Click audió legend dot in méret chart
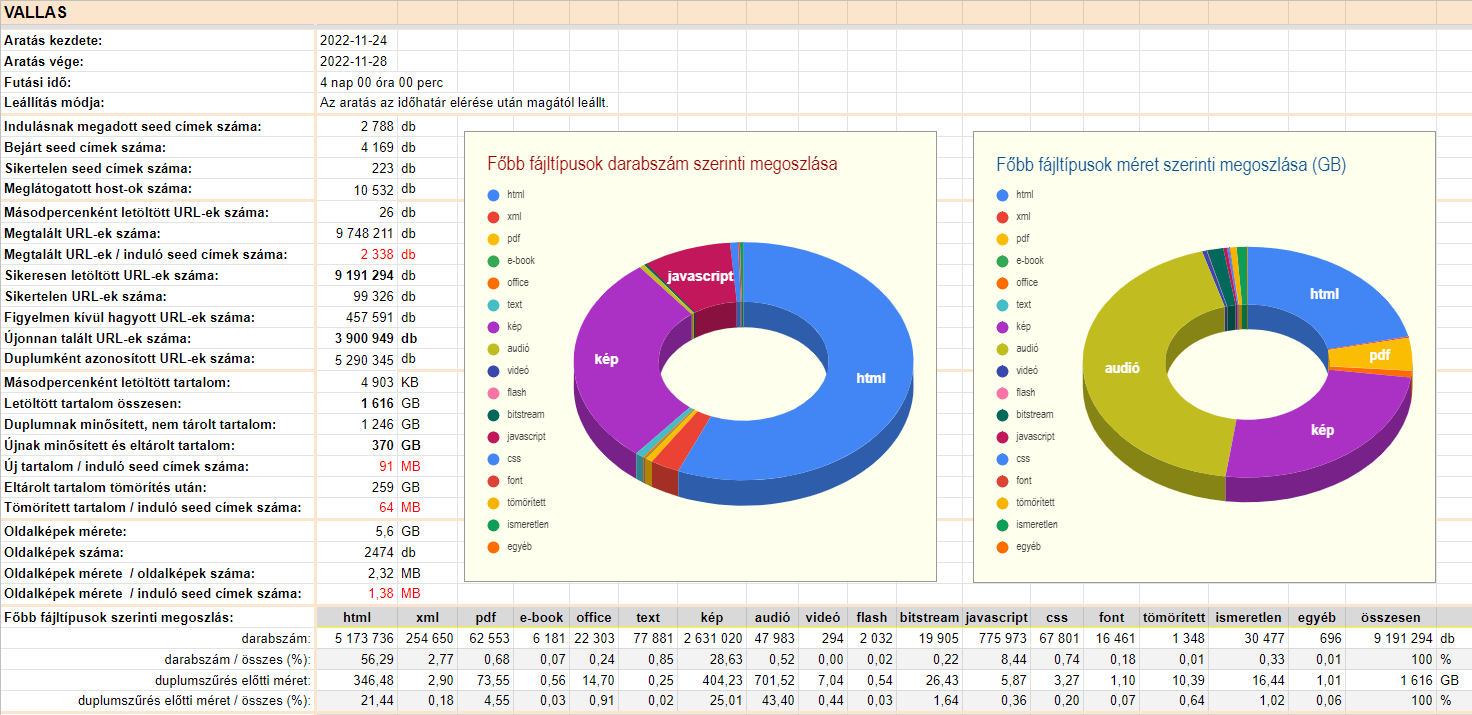The width and height of the screenshot is (1472, 715). tap(1002, 349)
